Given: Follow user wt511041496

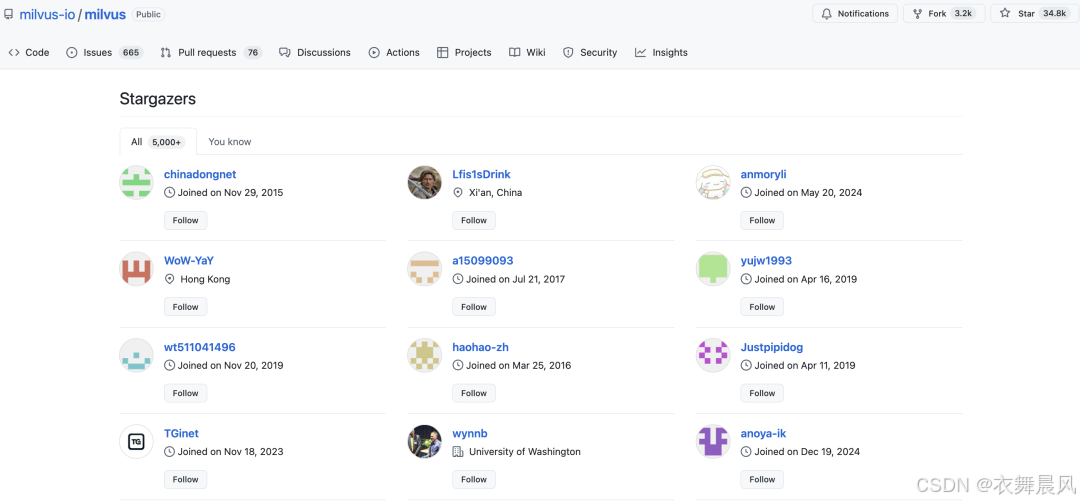Looking at the screenshot, I should pyautogui.click(x=185, y=393).
